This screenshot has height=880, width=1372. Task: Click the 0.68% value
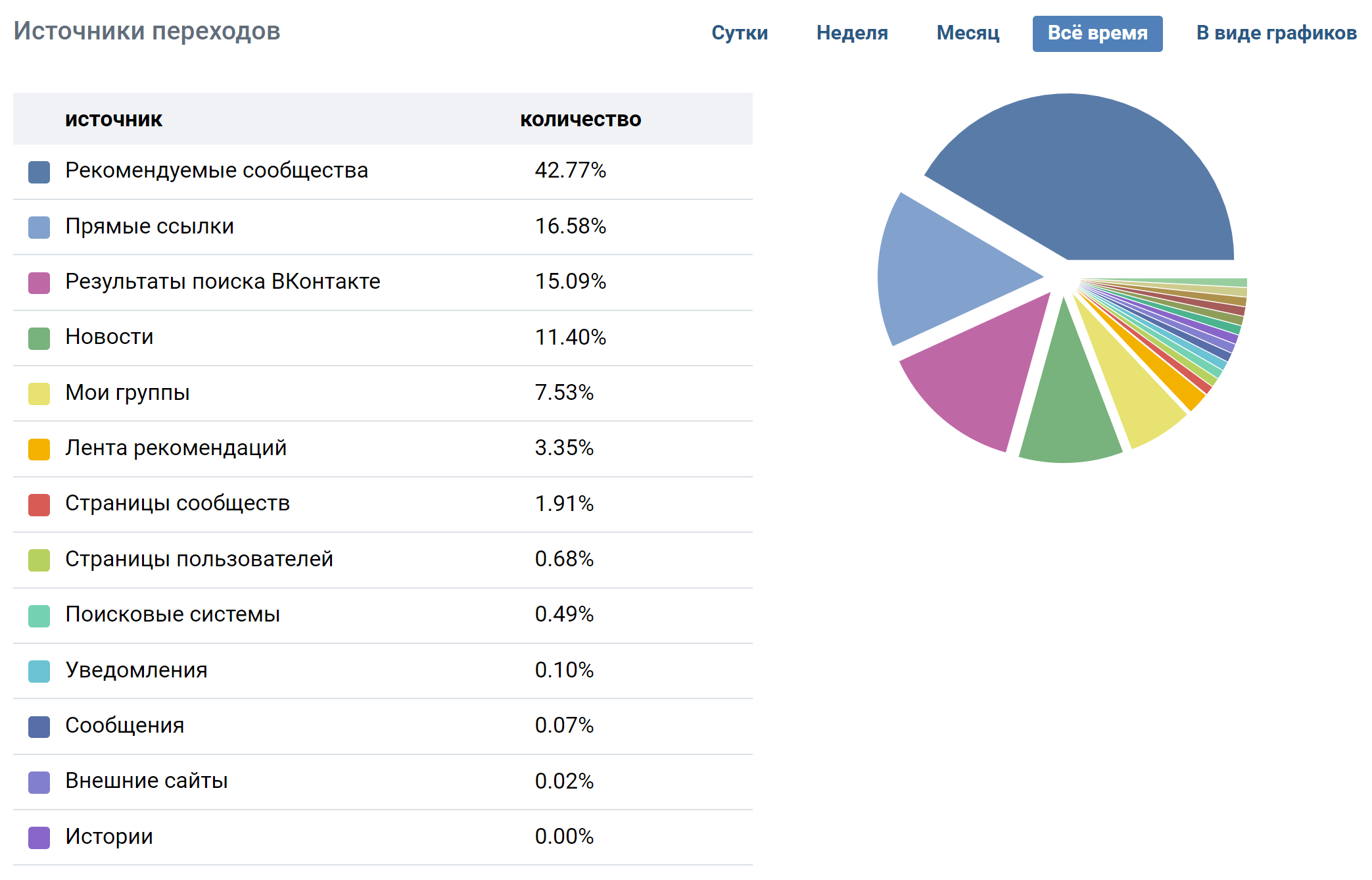pos(564,559)
